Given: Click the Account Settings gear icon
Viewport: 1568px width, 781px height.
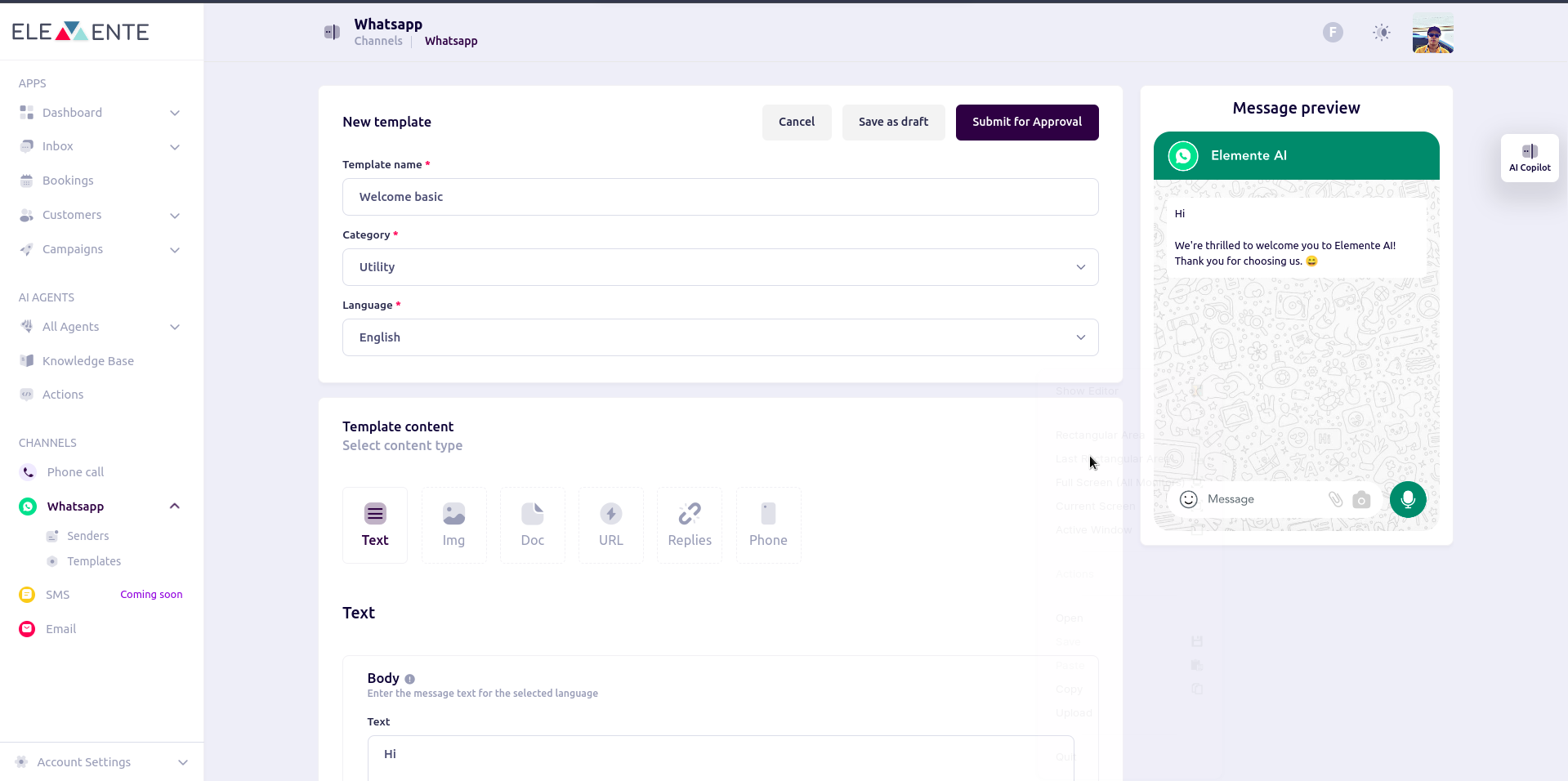Looking at the screenshot, I should (21, 762).
